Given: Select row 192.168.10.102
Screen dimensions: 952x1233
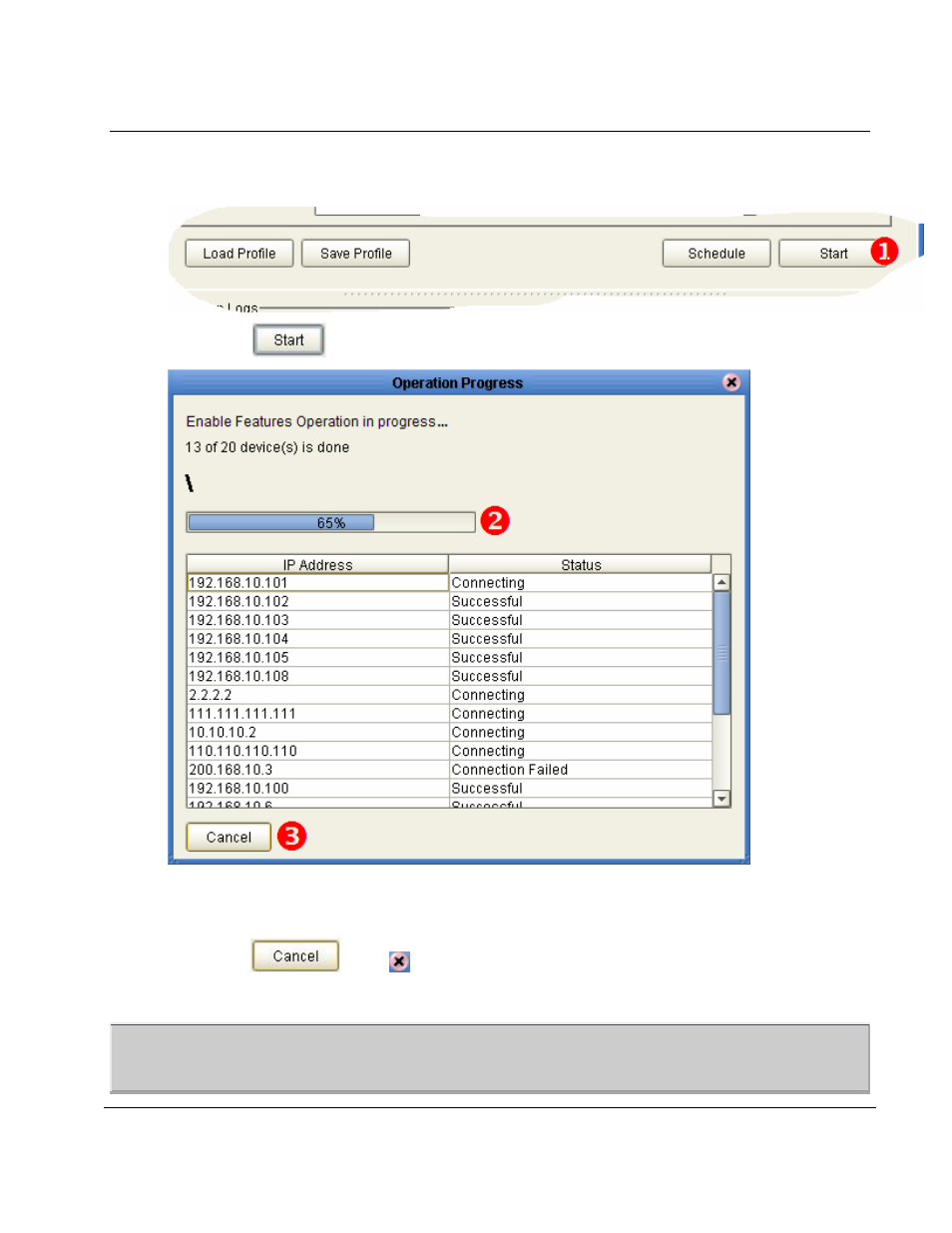Looking at the screenshot, I should tap(449, 602).
